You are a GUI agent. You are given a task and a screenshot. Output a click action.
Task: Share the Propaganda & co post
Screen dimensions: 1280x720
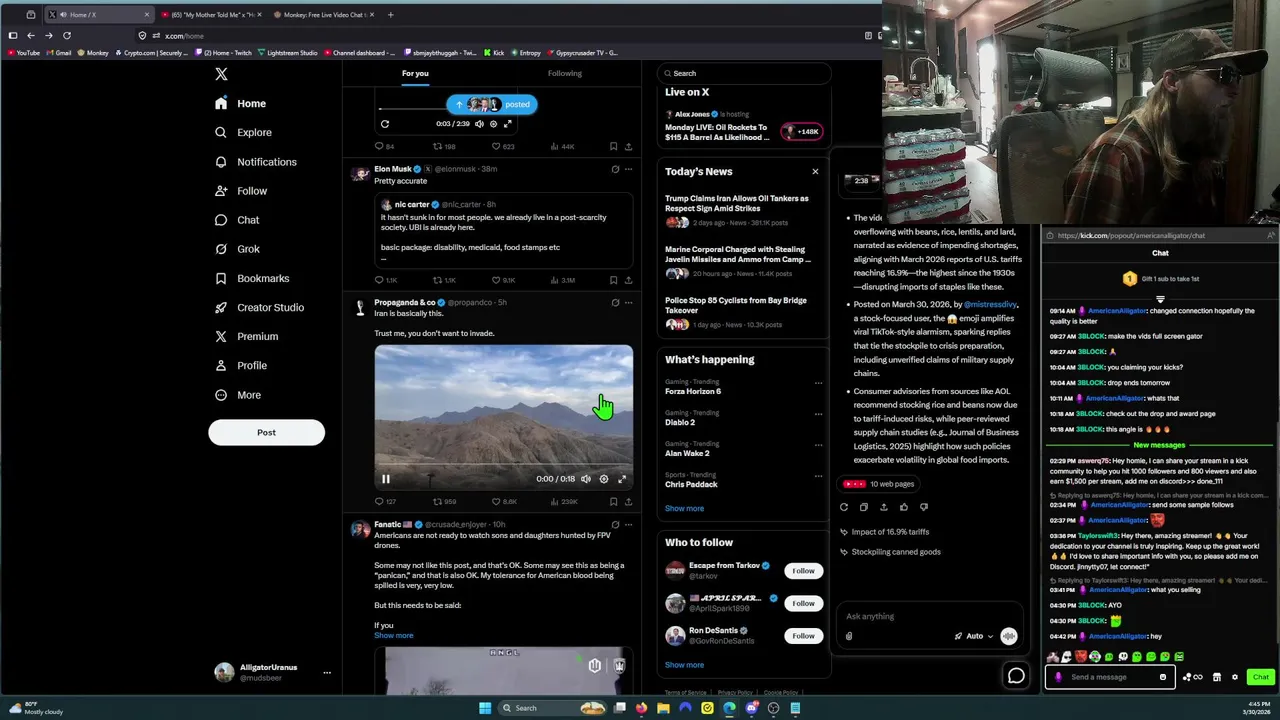pyautogui.click(x=628, y=501)
